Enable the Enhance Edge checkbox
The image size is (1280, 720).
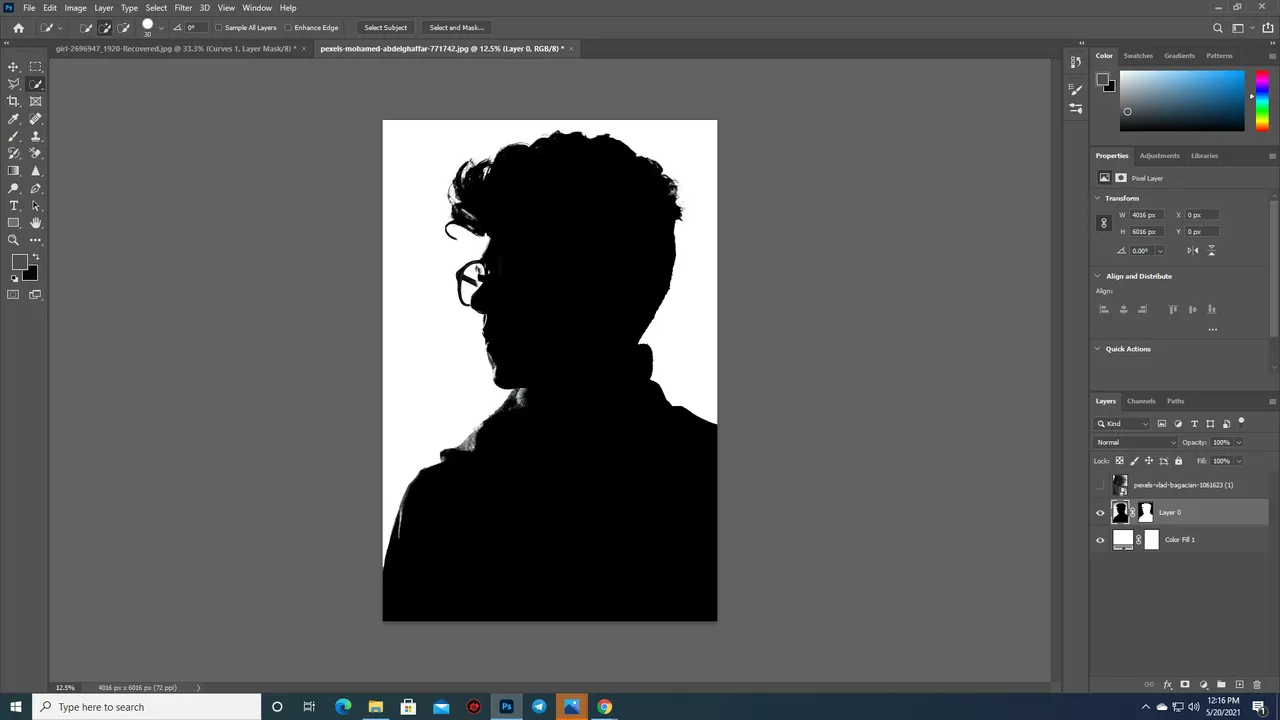point(288,28)
